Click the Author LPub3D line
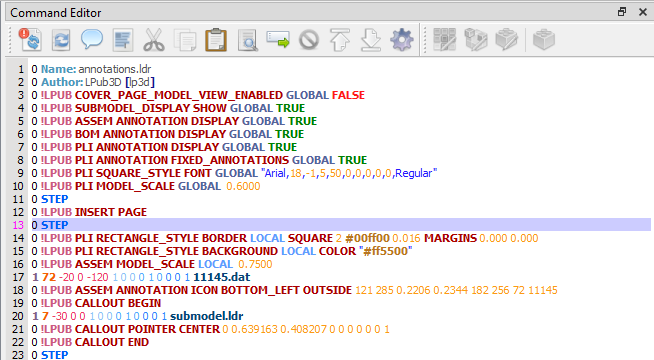 pyautogui.click(x=93, y=82)
